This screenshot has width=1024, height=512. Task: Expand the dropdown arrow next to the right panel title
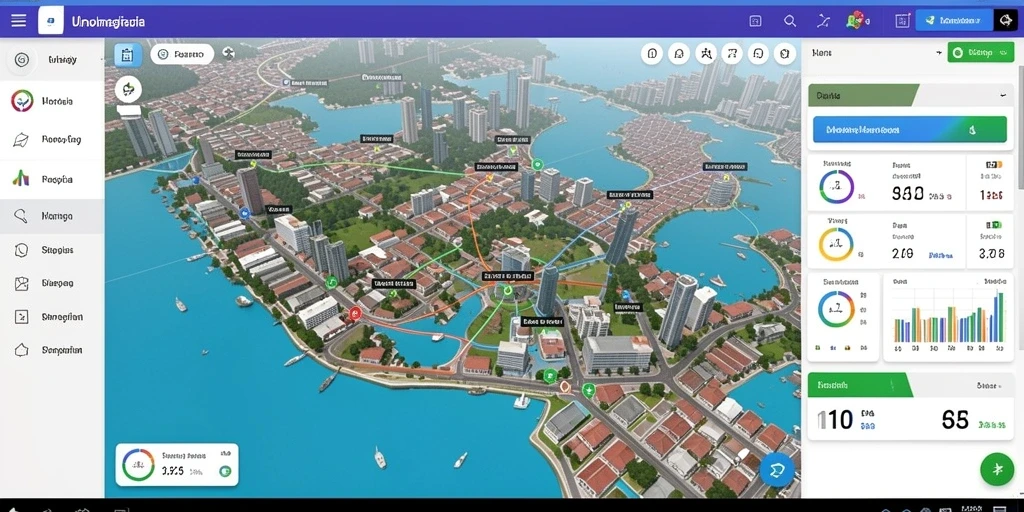938,53
